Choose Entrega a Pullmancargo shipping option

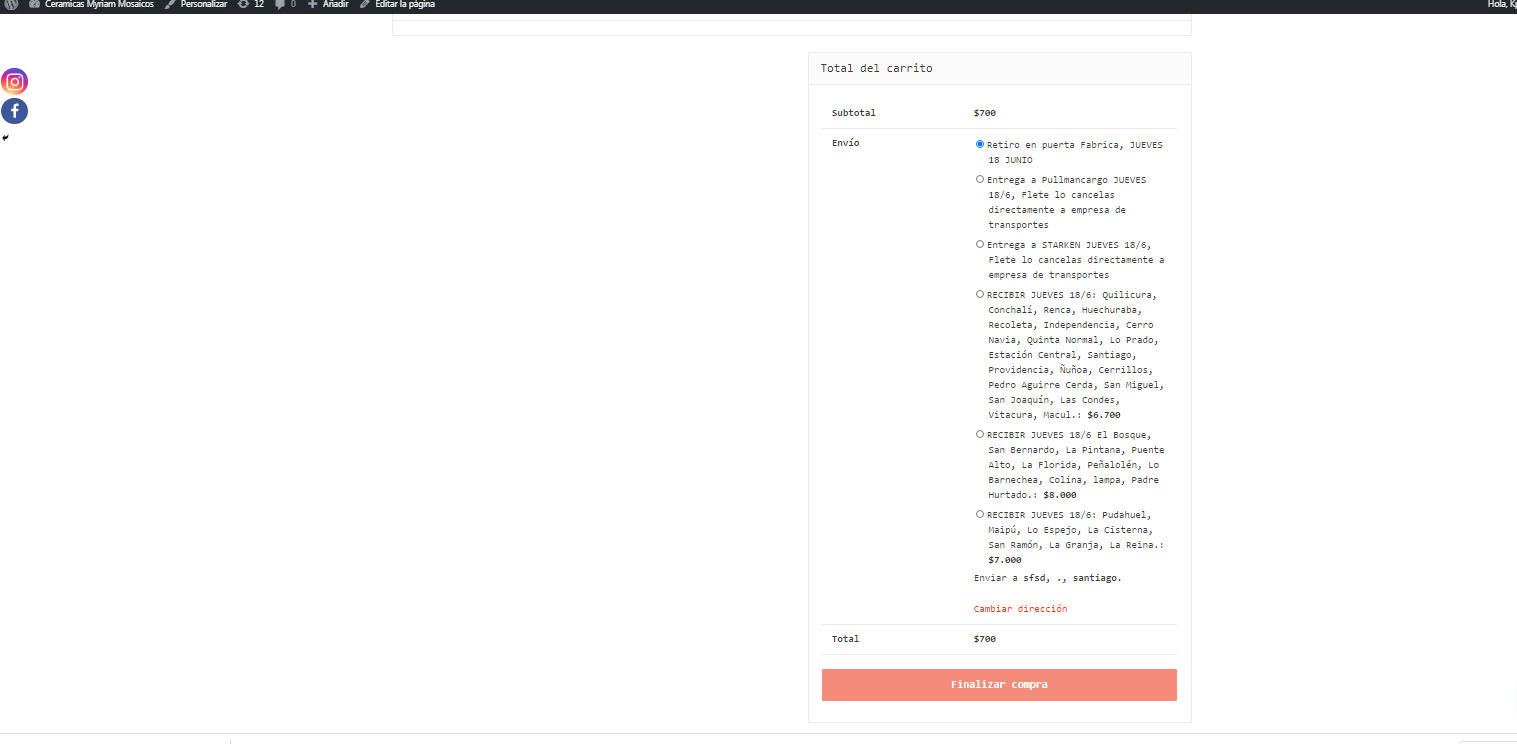point(980,179)
